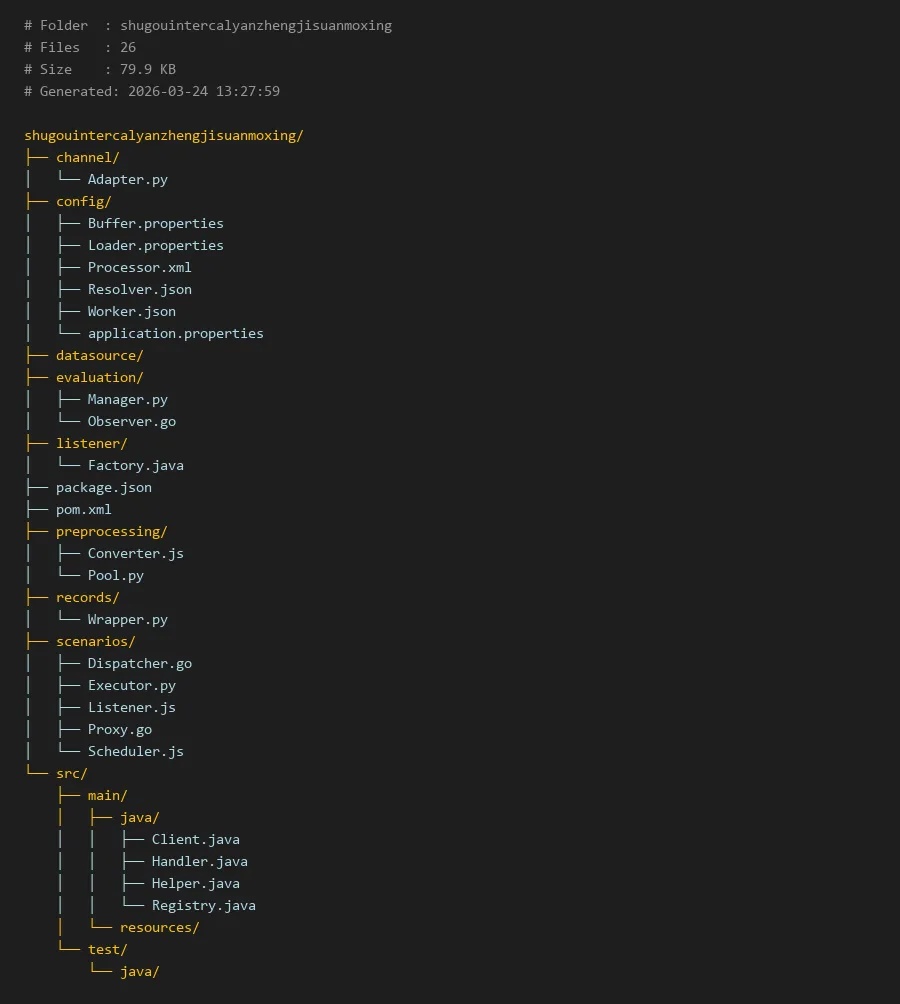
Task: Open Factory.java under listener
Action: coord(135,465)
